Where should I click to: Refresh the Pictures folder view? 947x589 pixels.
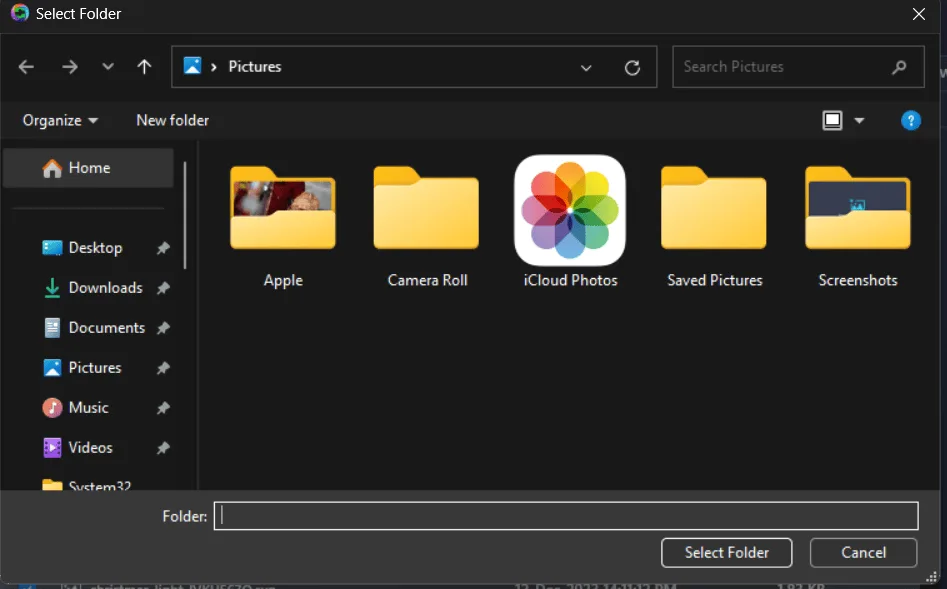pyautogui.click(x=632, y=68)
